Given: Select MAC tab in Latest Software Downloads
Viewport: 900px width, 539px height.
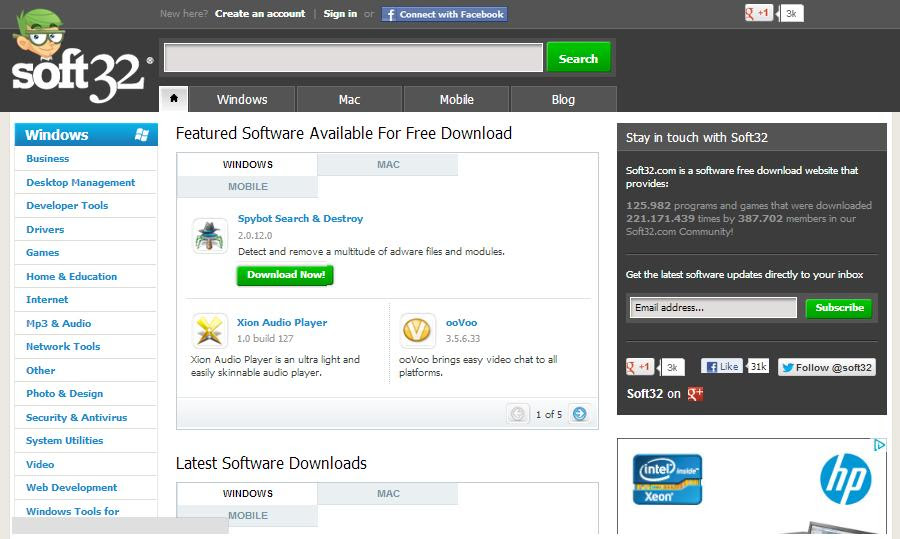Looking at the screenshot, I should click(388, 494).
